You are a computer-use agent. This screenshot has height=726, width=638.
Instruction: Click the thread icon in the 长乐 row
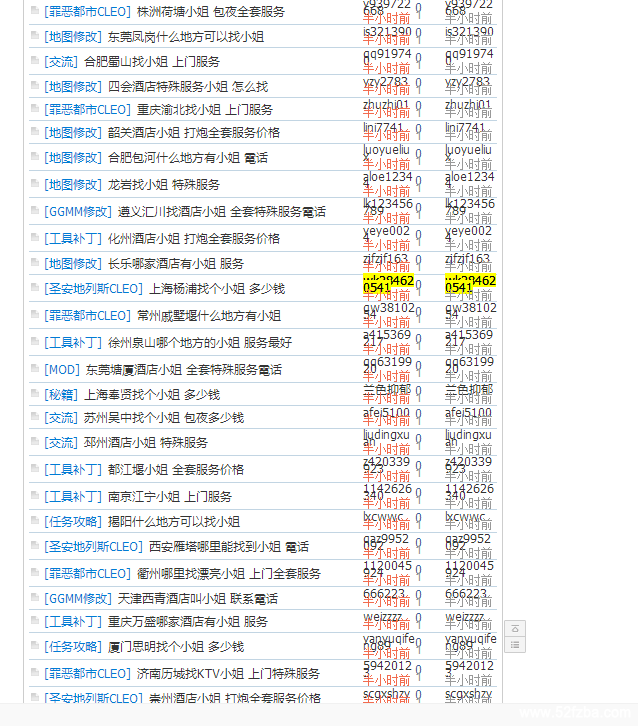34,262
